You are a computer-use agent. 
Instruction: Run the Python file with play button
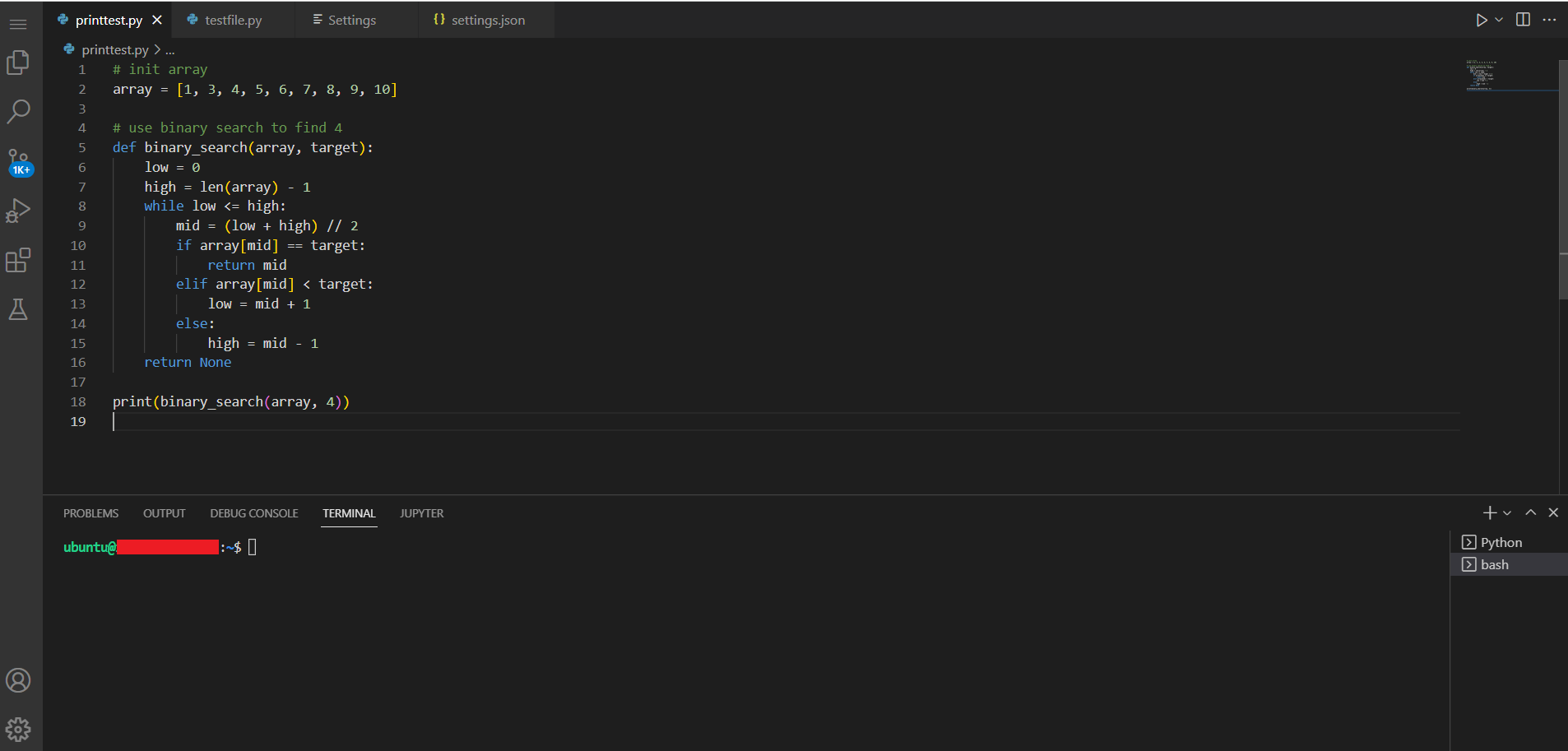(1481, 20)
